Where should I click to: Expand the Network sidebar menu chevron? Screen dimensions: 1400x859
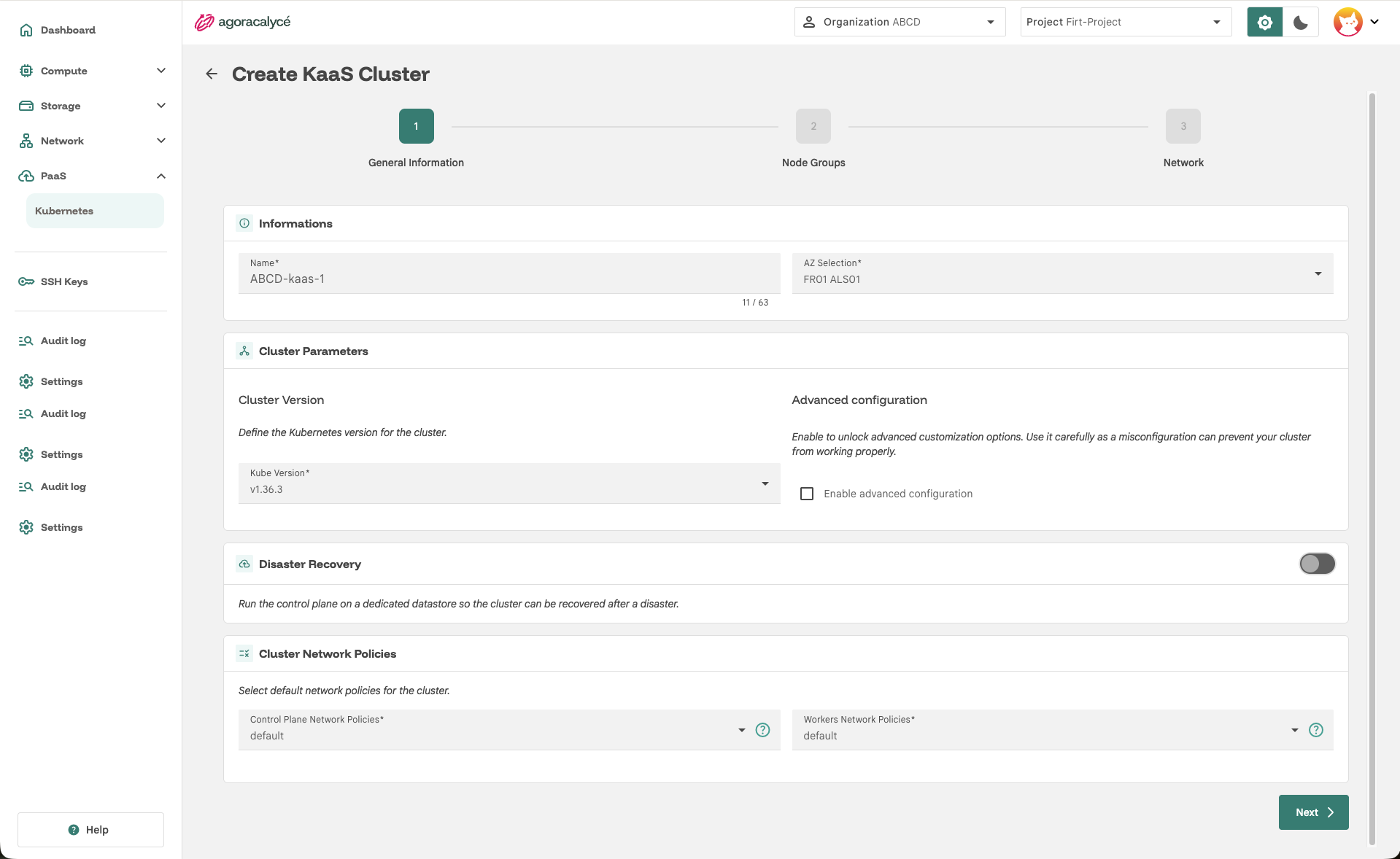(x=161, y=141)
